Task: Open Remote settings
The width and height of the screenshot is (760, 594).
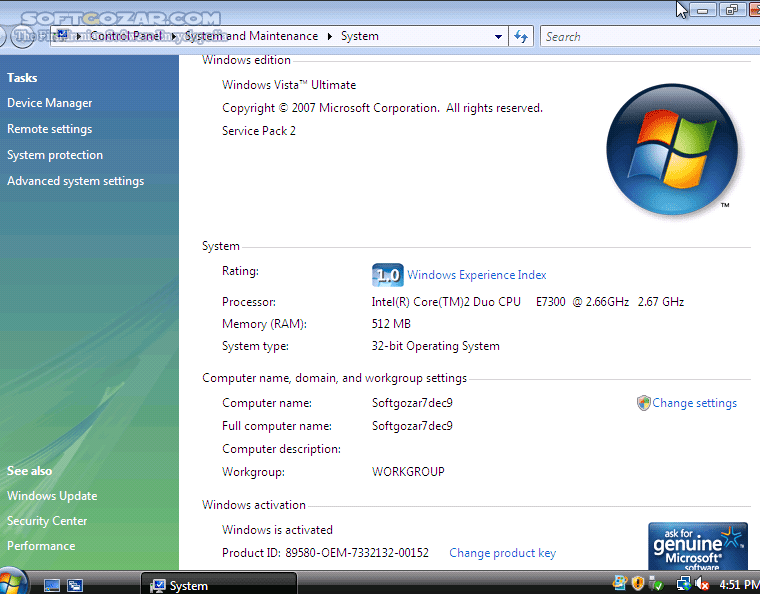Action: [x=49, y=129]
